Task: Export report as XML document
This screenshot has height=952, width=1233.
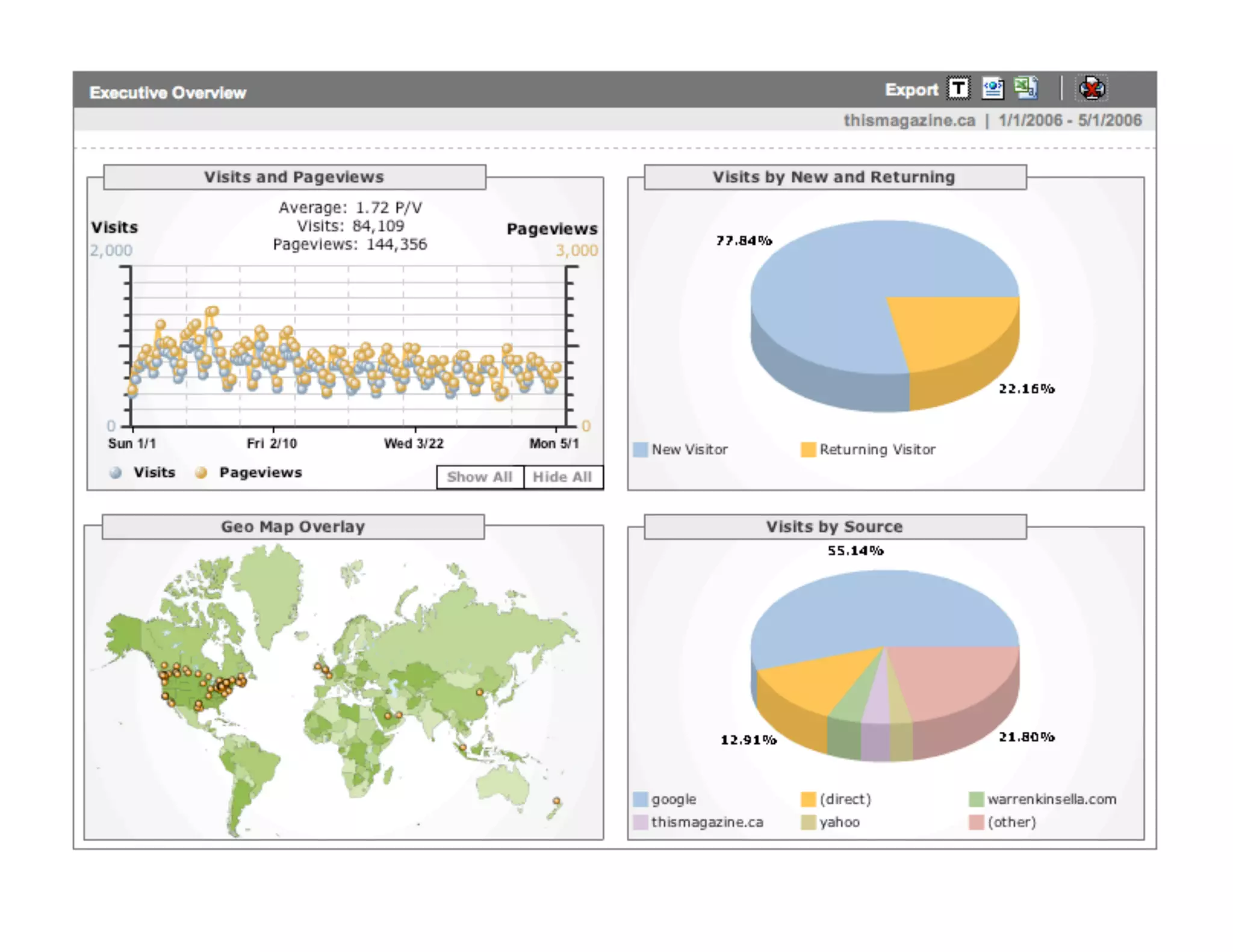Action: [x=992, y=88]
